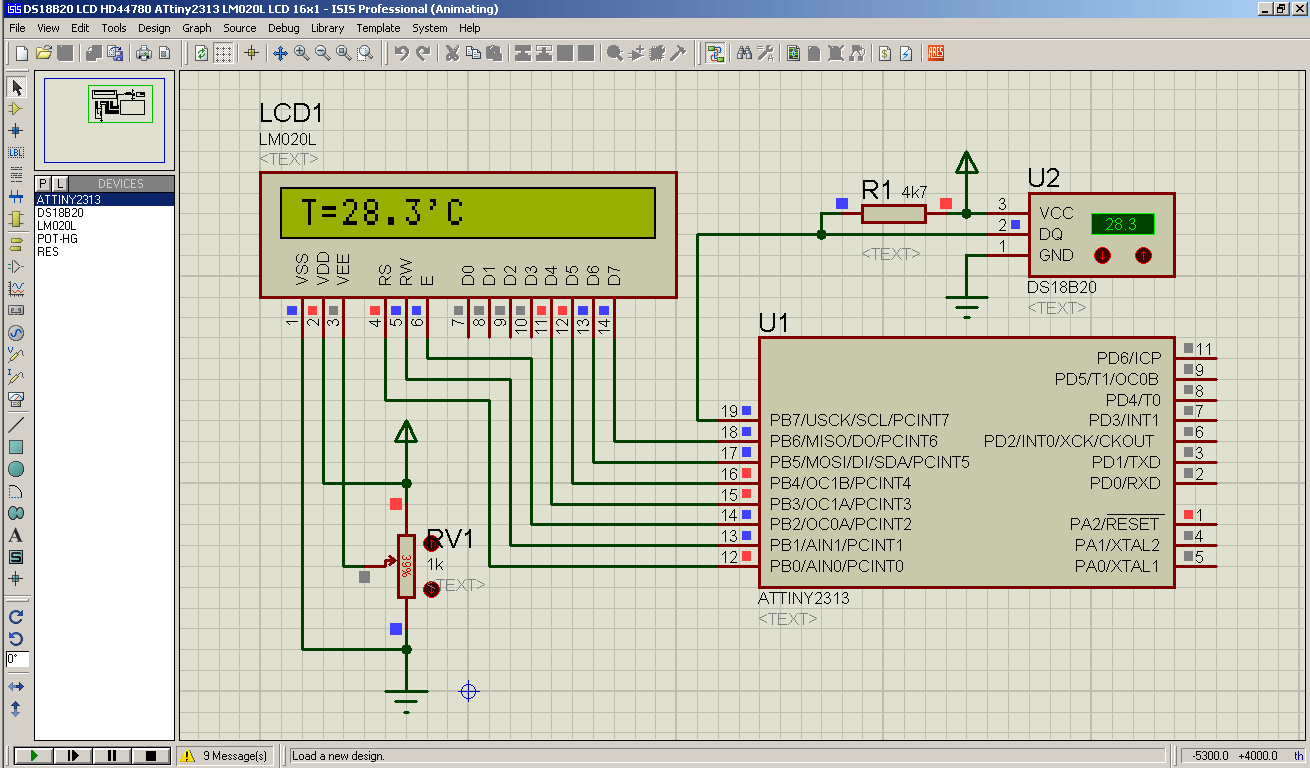Viewport: 1310px width, 768px height.
Task: Stop the simulation with stop button
Action: pyautogui.click(x=151, y=756)
